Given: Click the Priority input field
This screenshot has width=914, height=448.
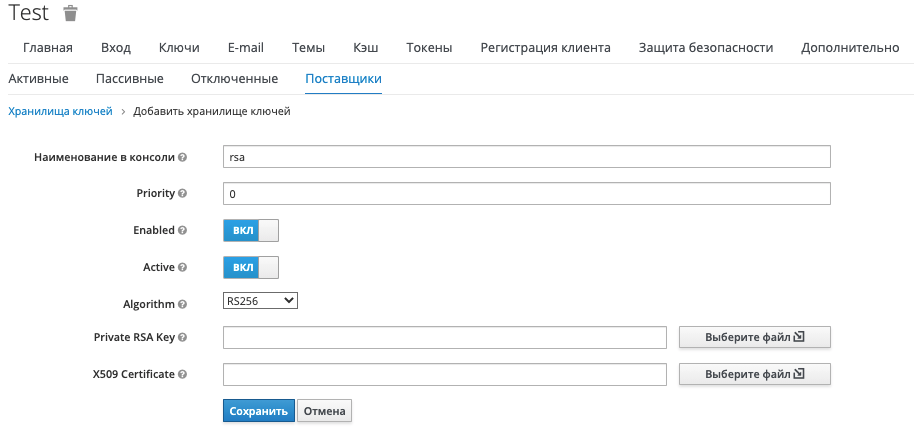Looking at the screenshot, I should pyautogui.click(x=526, y=193).
